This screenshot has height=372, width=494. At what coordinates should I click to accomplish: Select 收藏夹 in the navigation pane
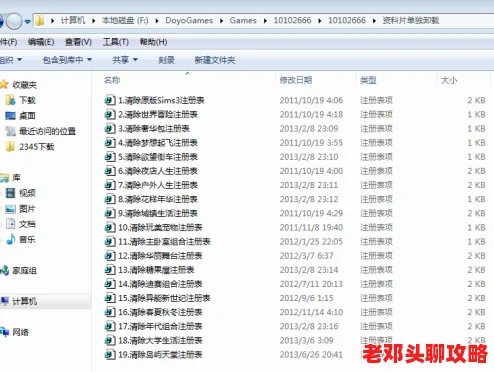point(24,85)
